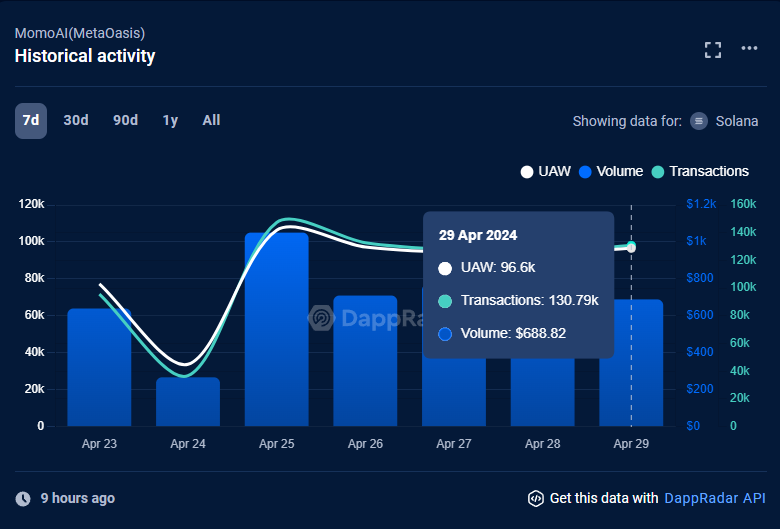This screenshot has width=780, height=529.
Task: Click the API code icon
Action: 535,498
